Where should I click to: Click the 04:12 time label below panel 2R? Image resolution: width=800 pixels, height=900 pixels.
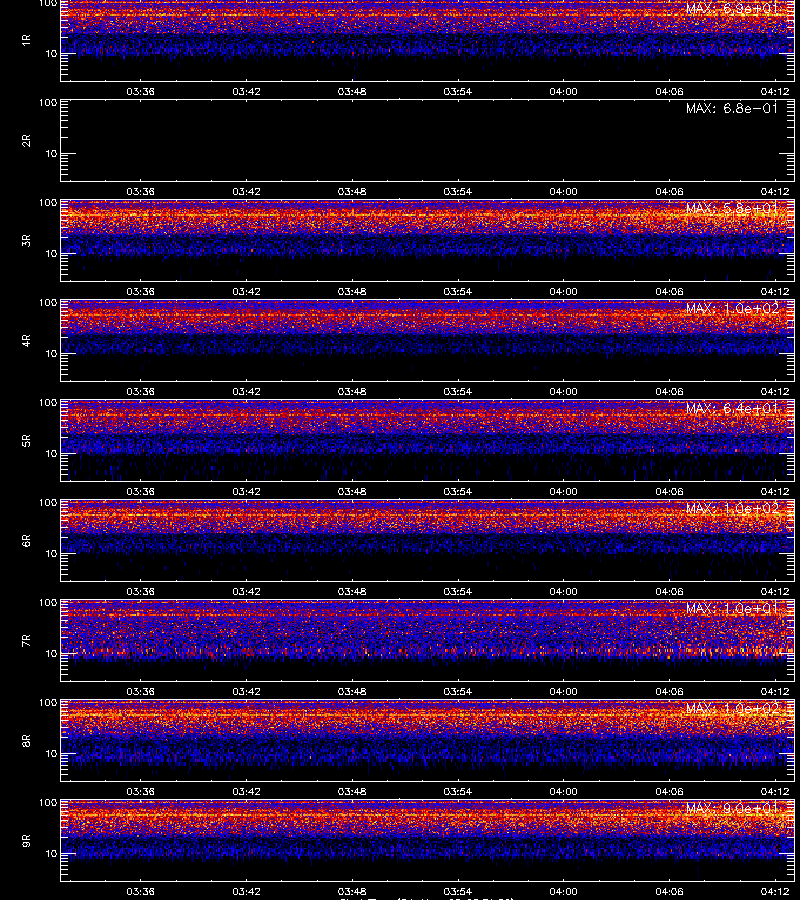coord(775,192)
